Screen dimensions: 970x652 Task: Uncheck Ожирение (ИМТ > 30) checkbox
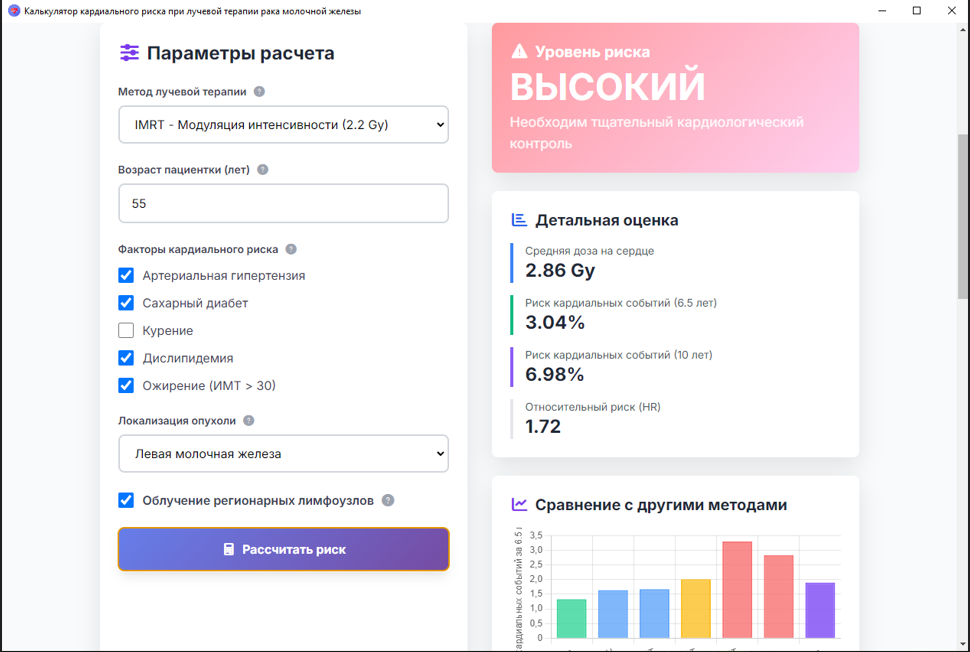coord(126,385)
